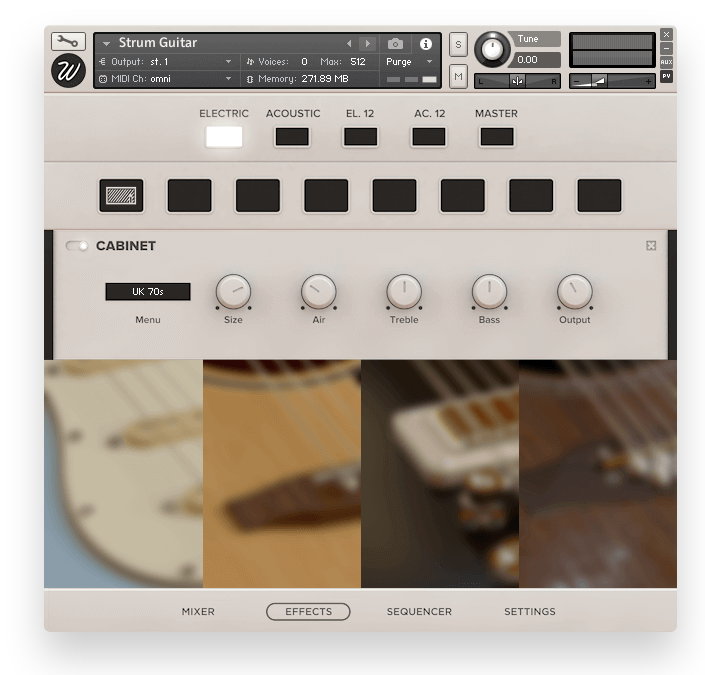
Task: Go to the previous instrument preset arrow
Action: click(349, 44)
